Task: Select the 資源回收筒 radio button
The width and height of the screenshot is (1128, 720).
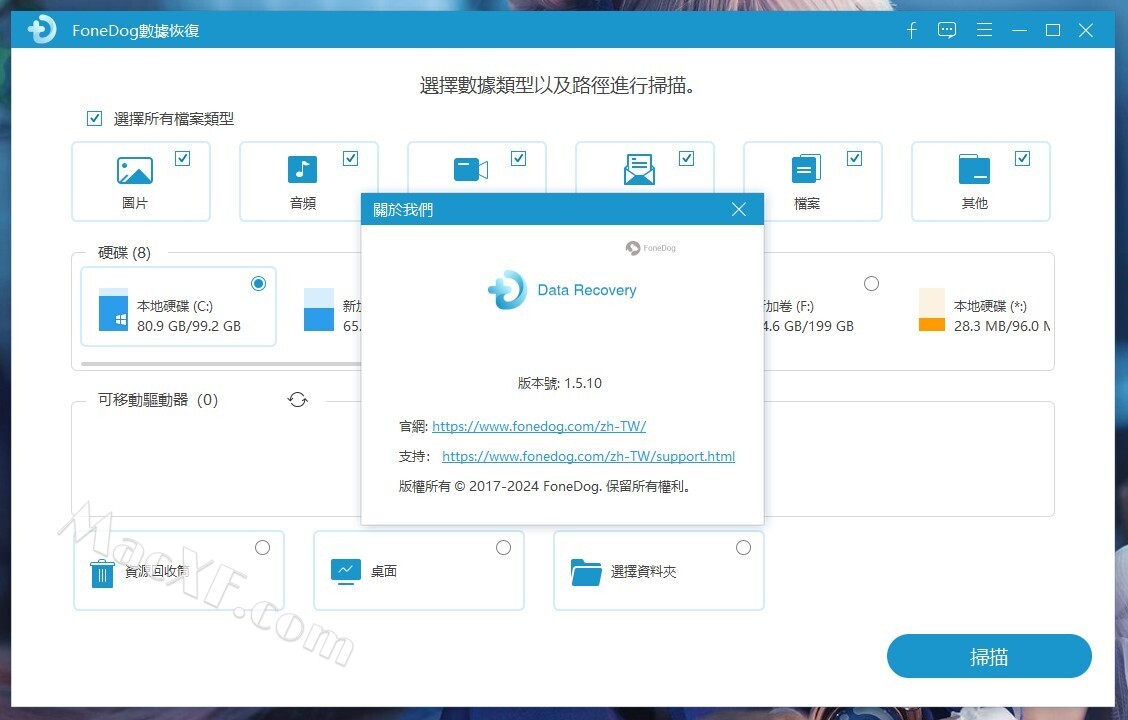Action: [x=263, y=548]
